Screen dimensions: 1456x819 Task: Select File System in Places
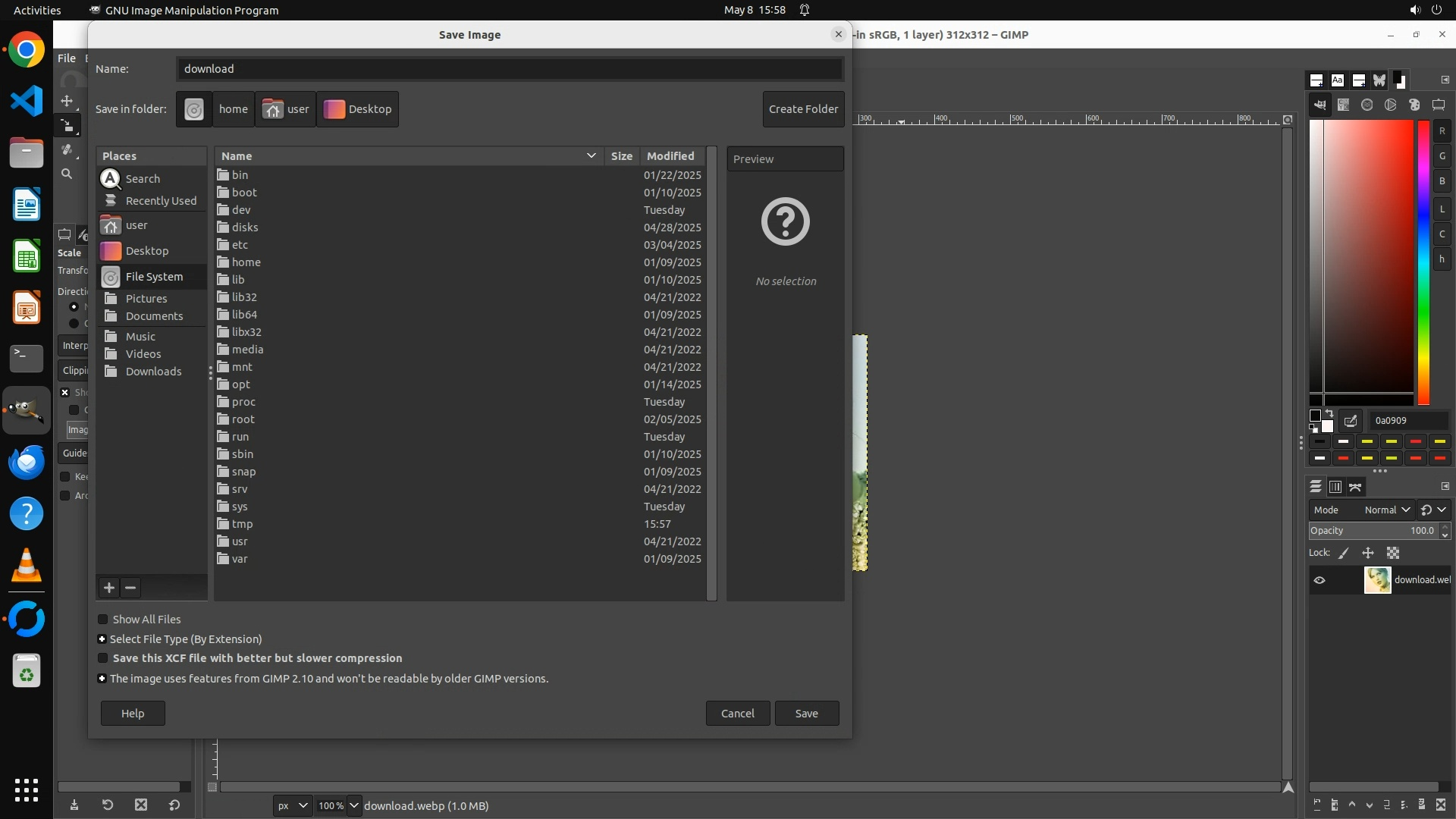point(154,277)
